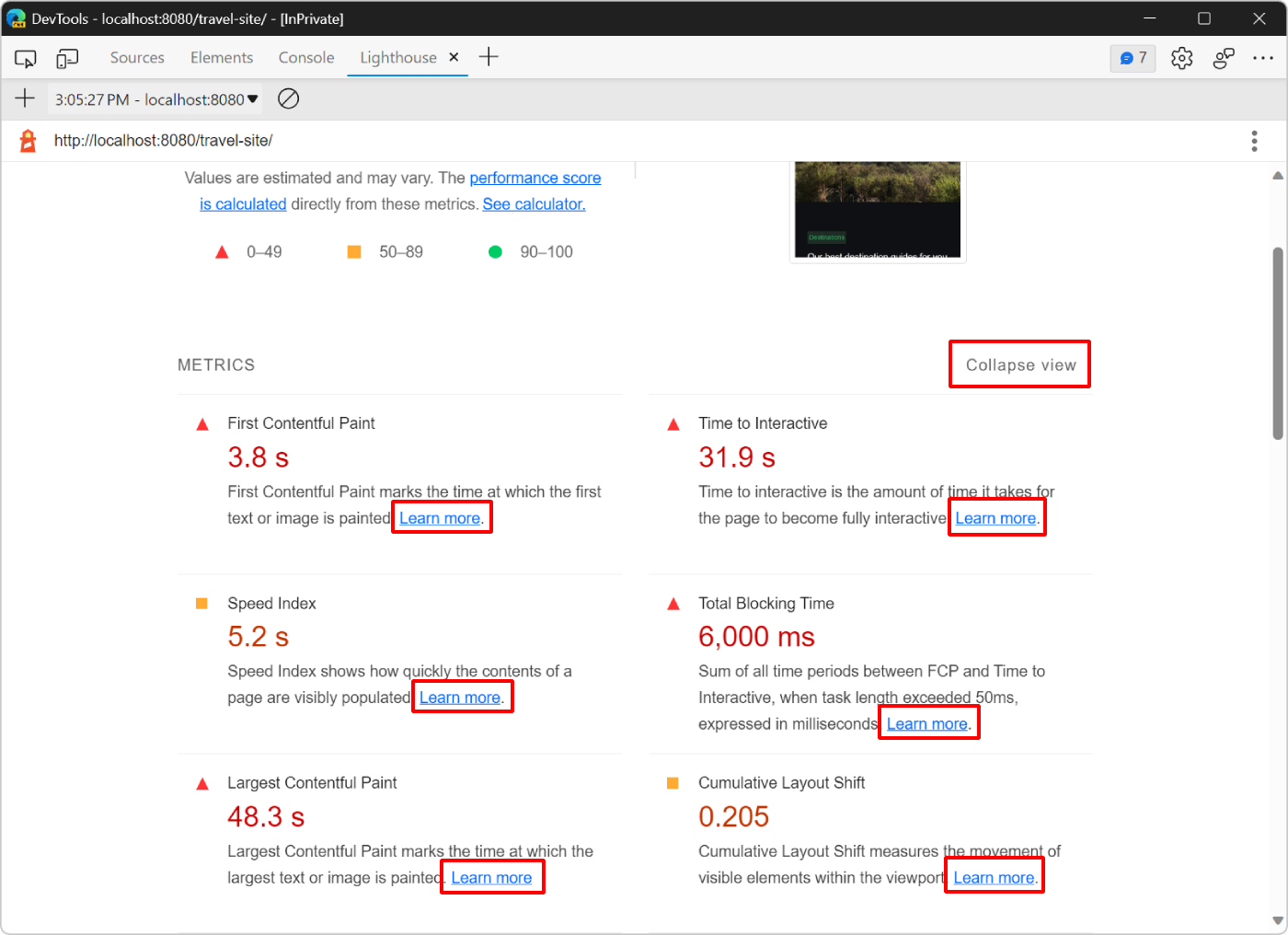Open the Issues counter showing 7

point(1133,57)
